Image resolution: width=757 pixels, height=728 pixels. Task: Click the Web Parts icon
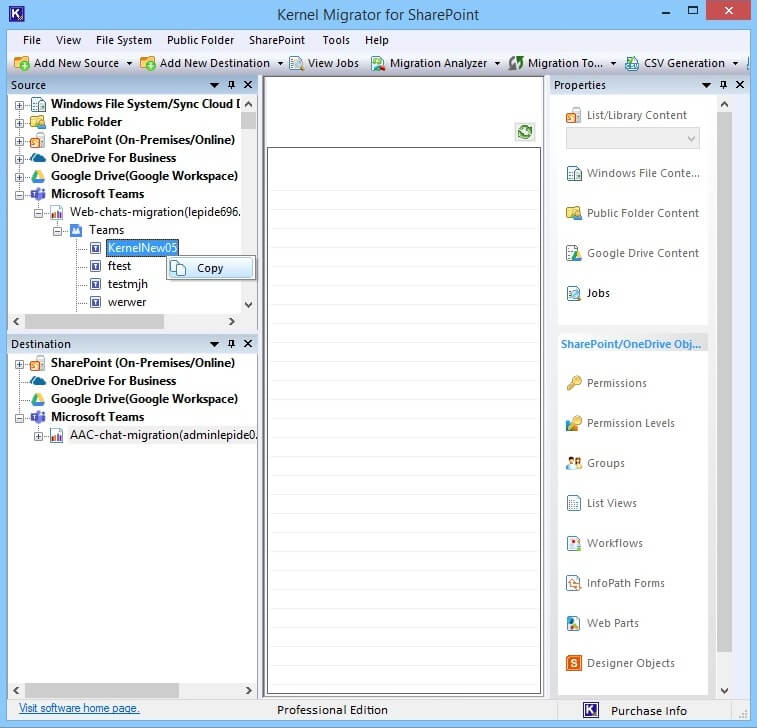pos(574,623)
